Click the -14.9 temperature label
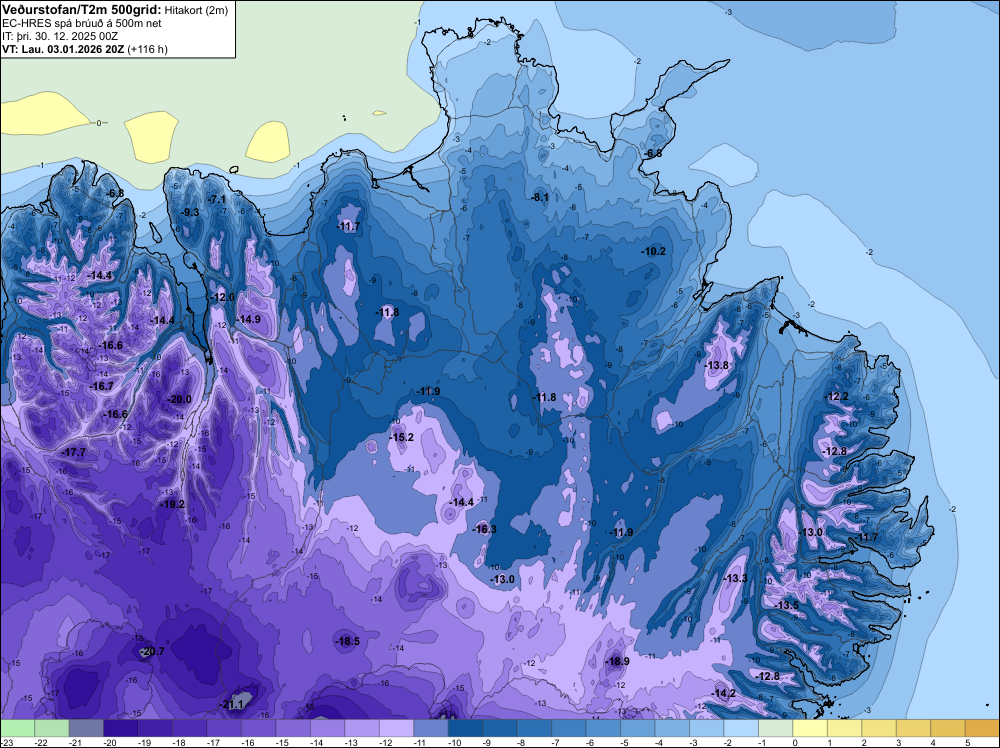The height and width of the screenshot is (748, 1000). (x=248, y=319)
